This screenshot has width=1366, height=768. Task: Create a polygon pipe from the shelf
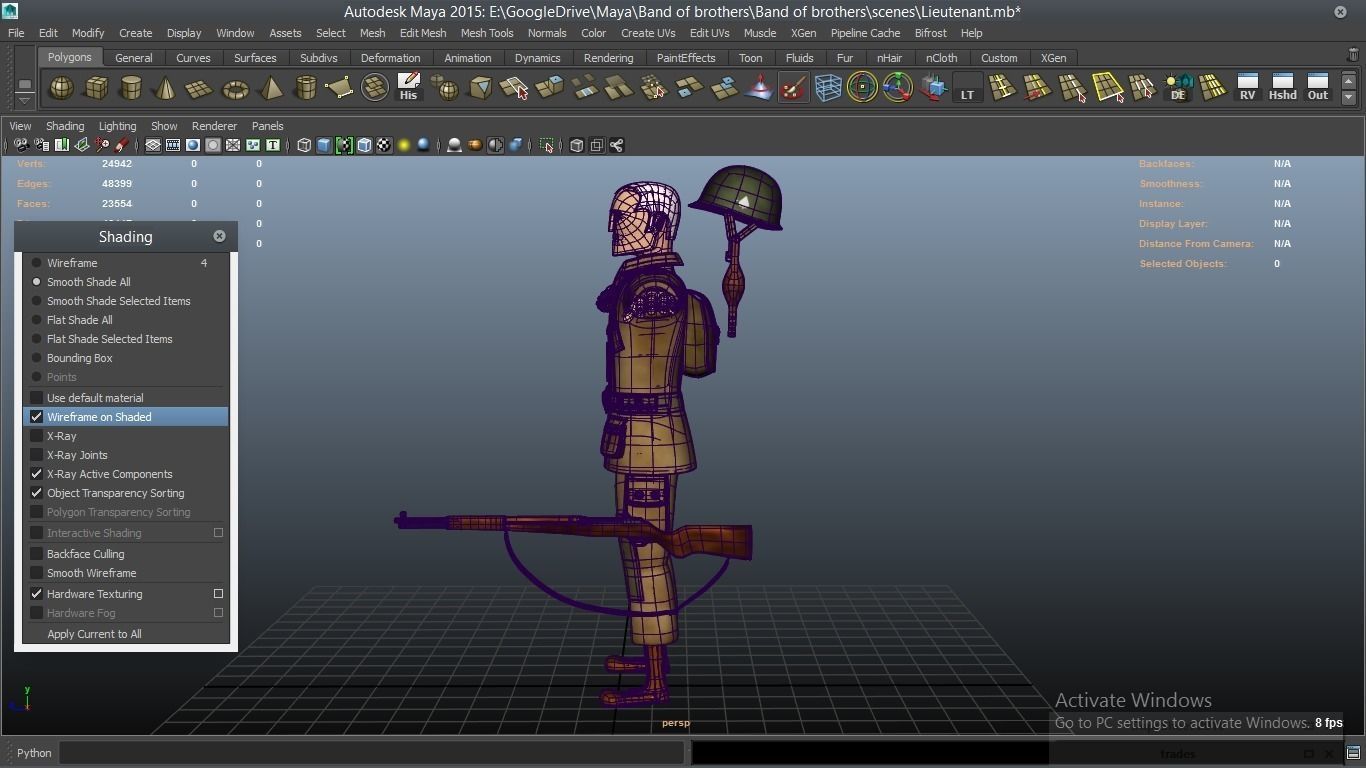pos(305,88)
